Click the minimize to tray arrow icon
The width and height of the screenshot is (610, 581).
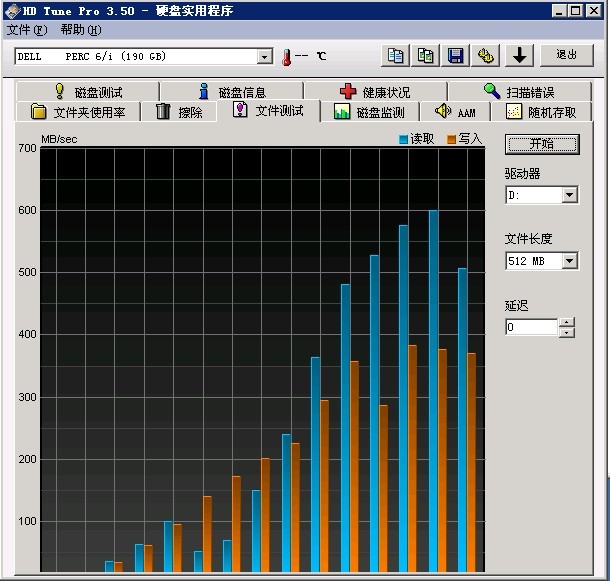click(519, 56)
